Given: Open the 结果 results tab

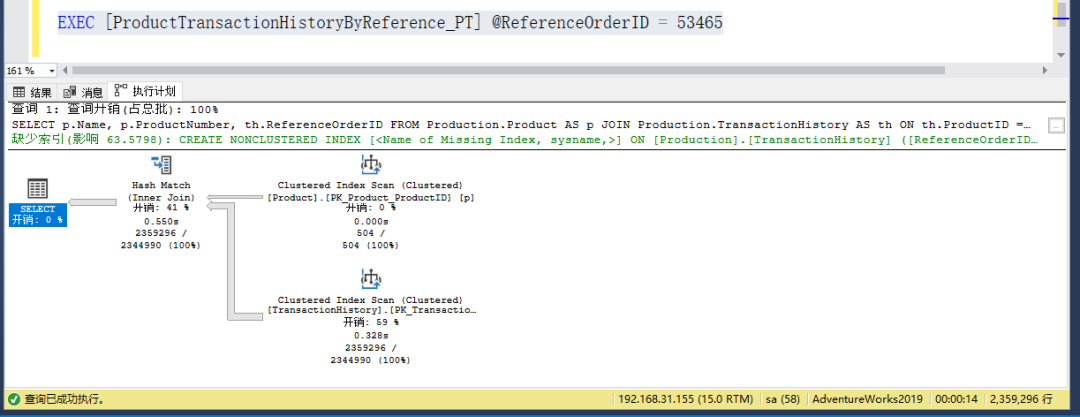Looking at the screenshot, I should tap(32, 92).
